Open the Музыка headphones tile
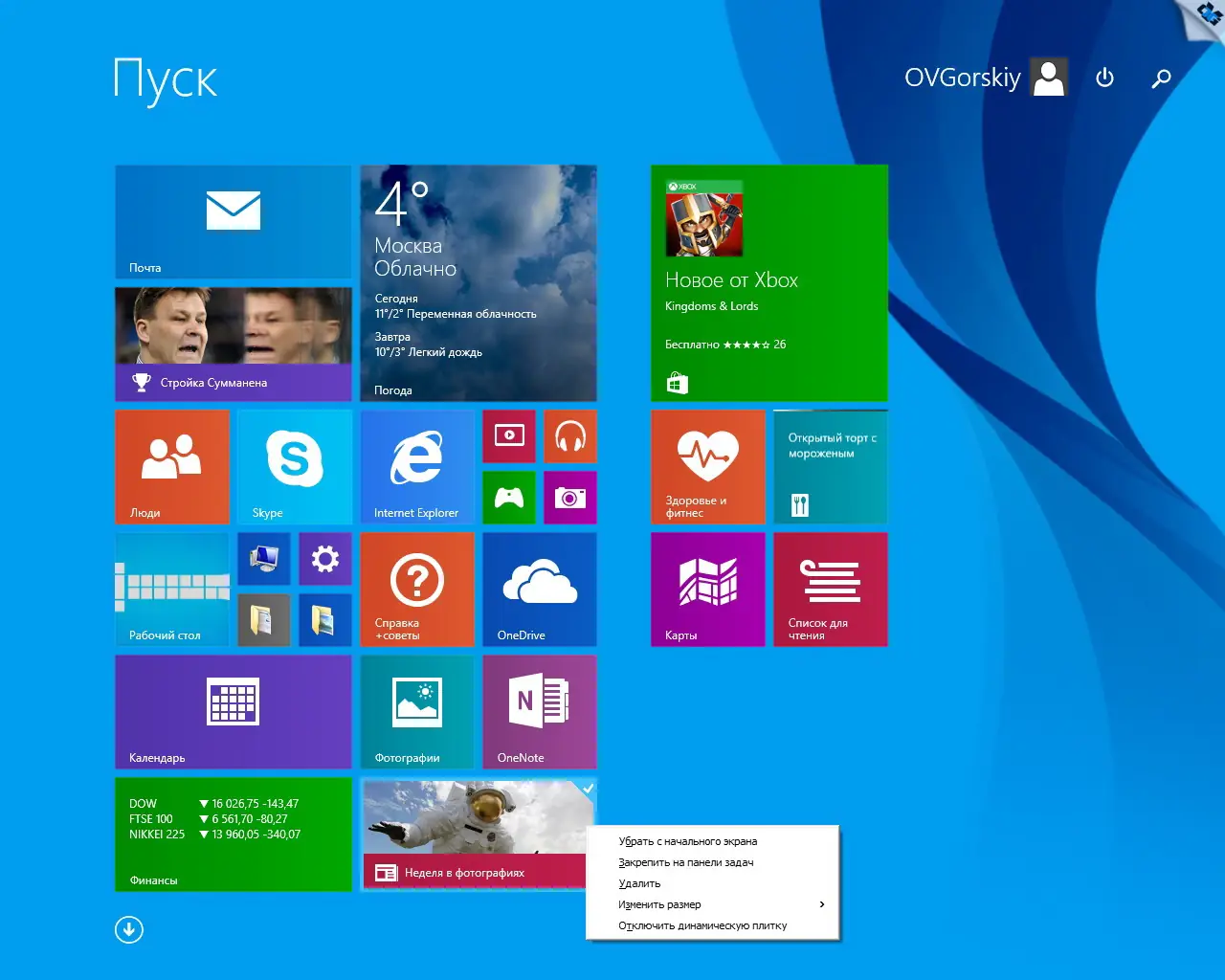The image size is (1225, 980). pos(569,435)
